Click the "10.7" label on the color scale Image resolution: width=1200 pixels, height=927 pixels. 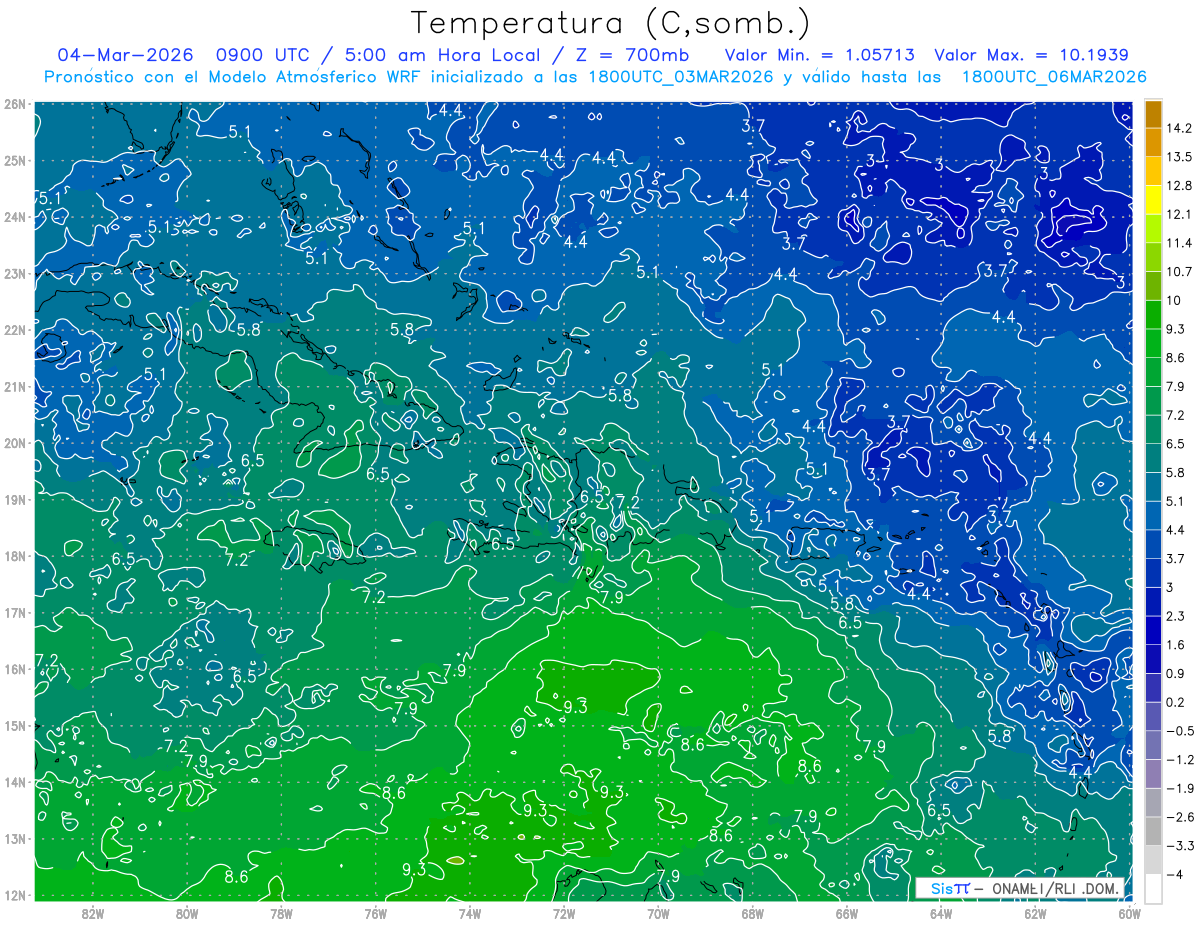[x=1178, y=272]
